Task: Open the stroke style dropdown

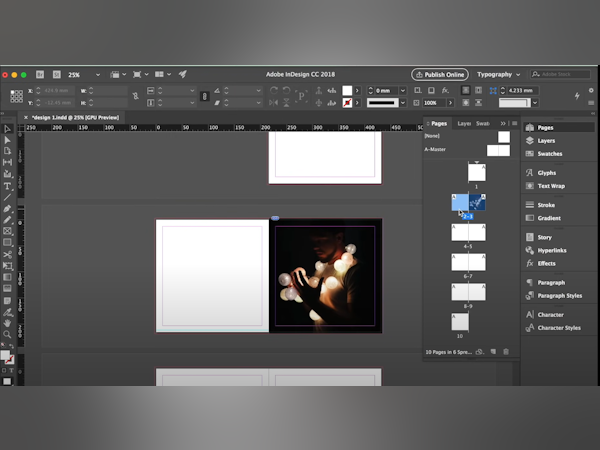Action: (403, 103)
